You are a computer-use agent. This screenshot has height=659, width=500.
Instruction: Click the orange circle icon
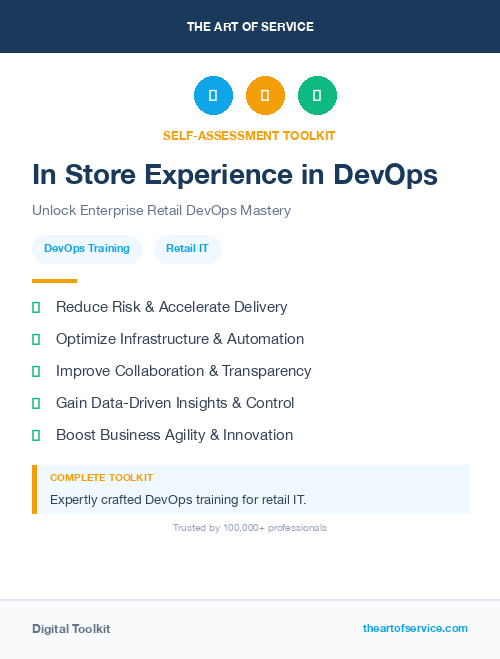click(x=265, y=95)
